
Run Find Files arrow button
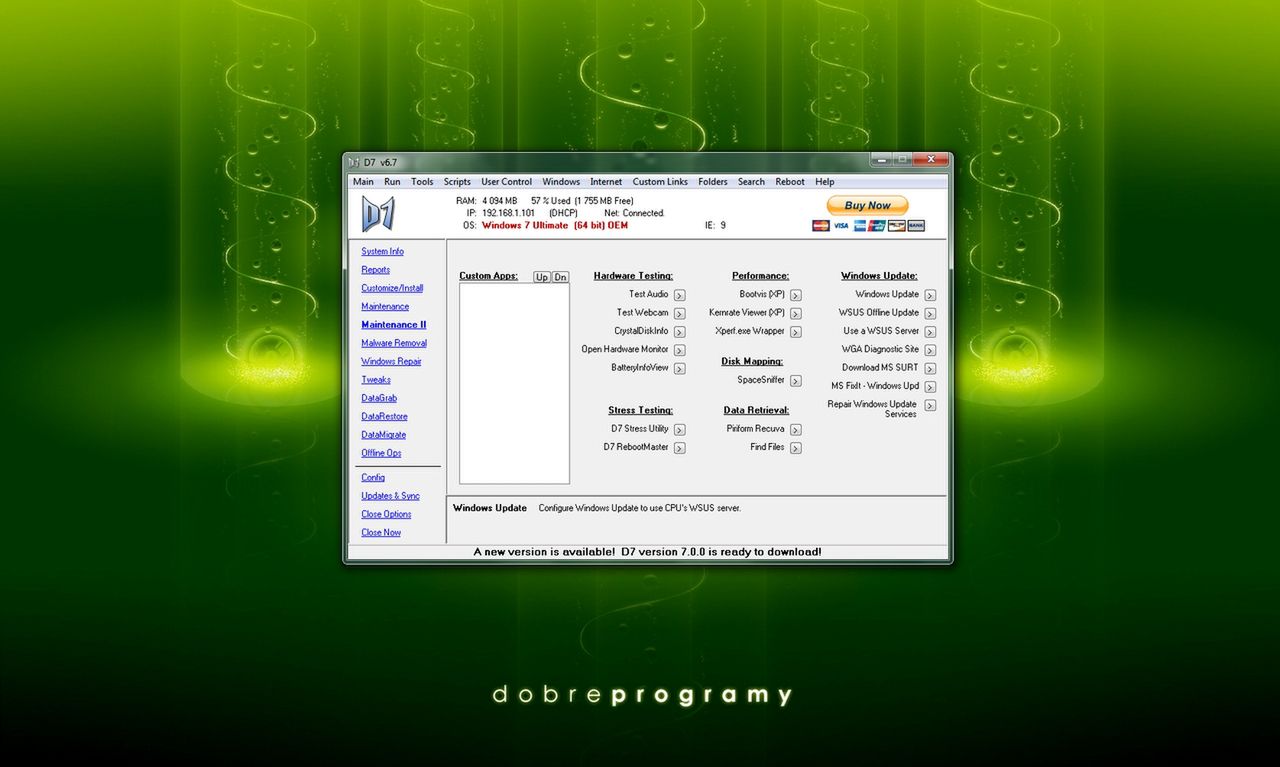(795, 448)
